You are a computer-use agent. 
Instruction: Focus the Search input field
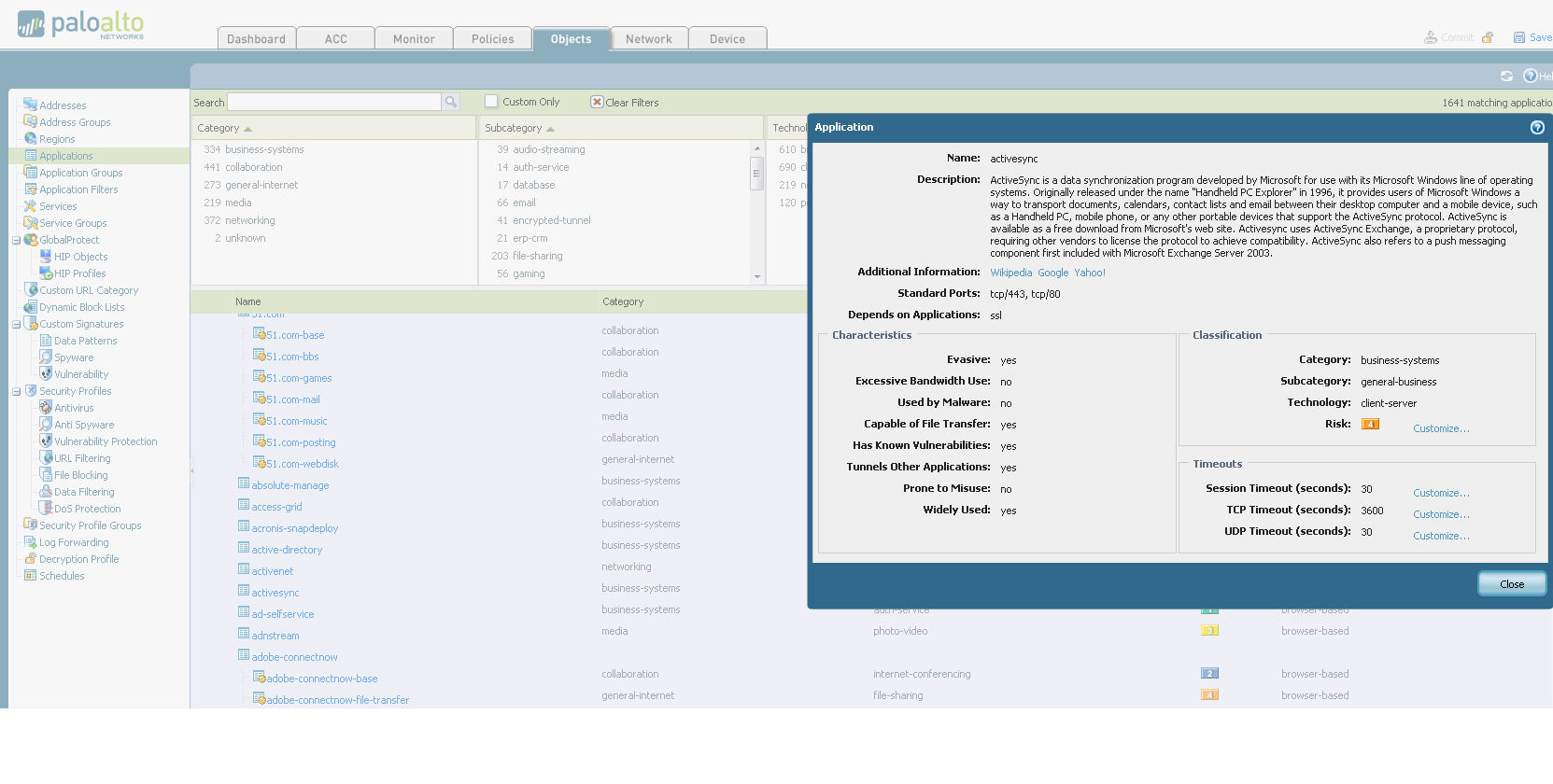click(334, 102)
